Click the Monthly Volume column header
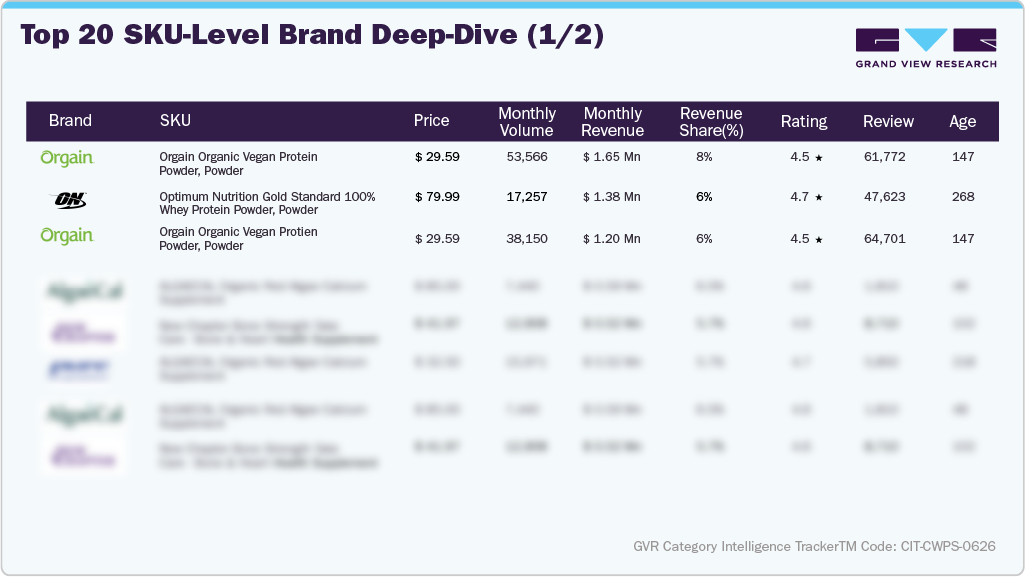The width and height of the screenshot is (1025, 577). 527,122
